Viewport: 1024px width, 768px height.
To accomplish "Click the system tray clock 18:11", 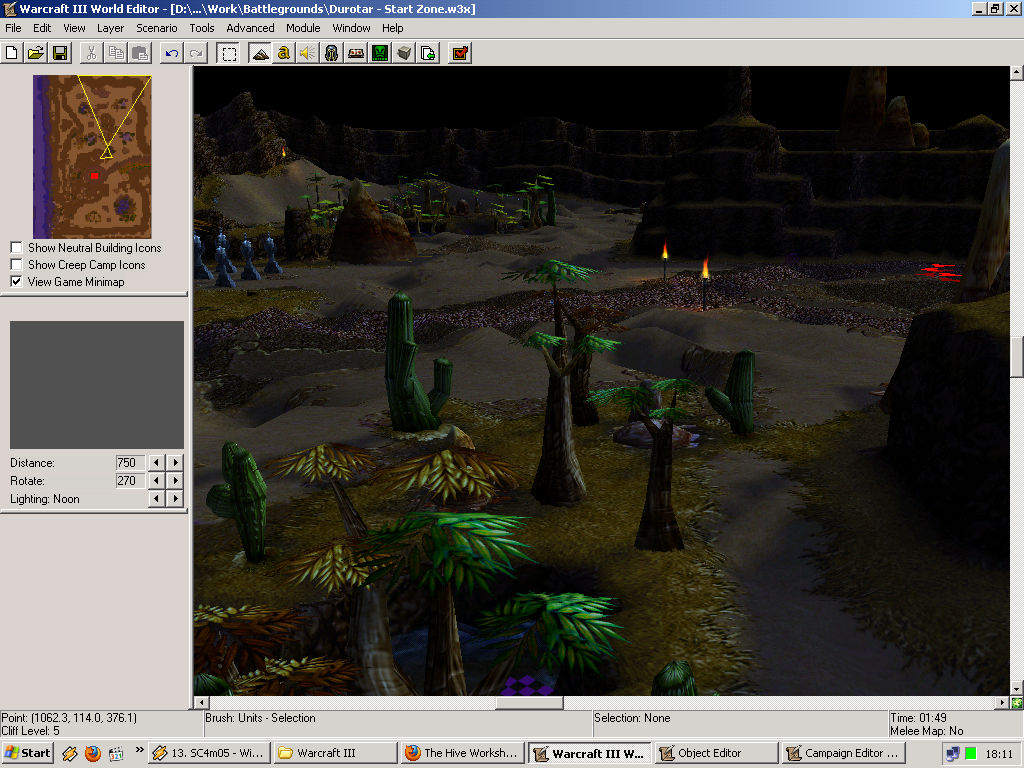I will point(999,754).
